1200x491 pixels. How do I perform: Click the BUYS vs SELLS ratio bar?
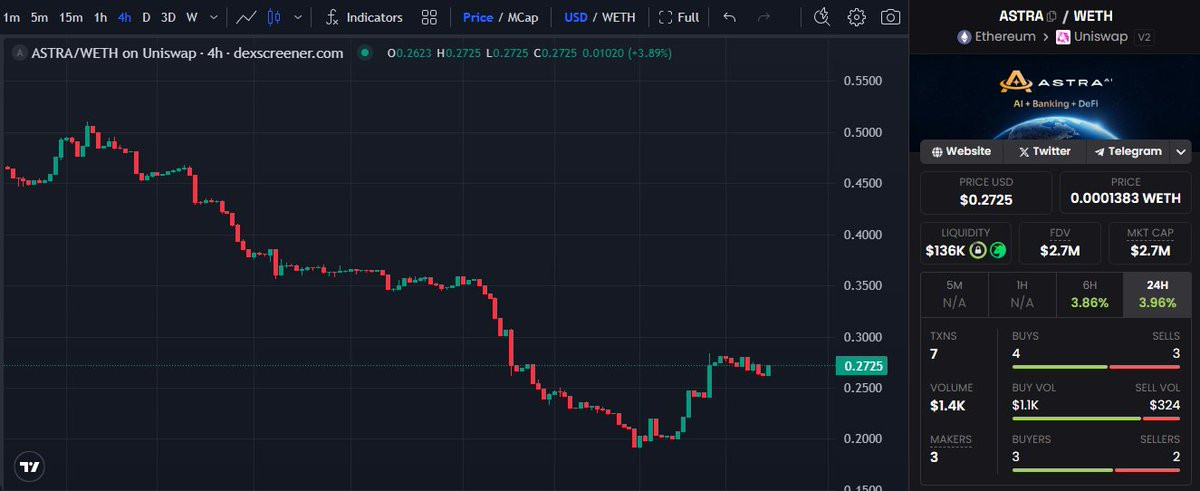pyautogui.click(x=1096, y=367)
